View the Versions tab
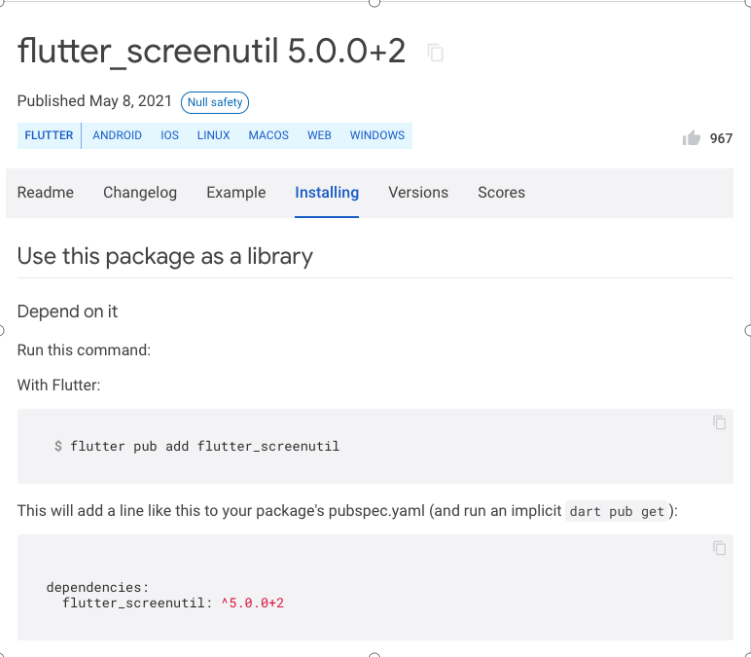Image resolution: width=751 pixels, height=657 pixels. pyautogui.click(x=418, y=193)
